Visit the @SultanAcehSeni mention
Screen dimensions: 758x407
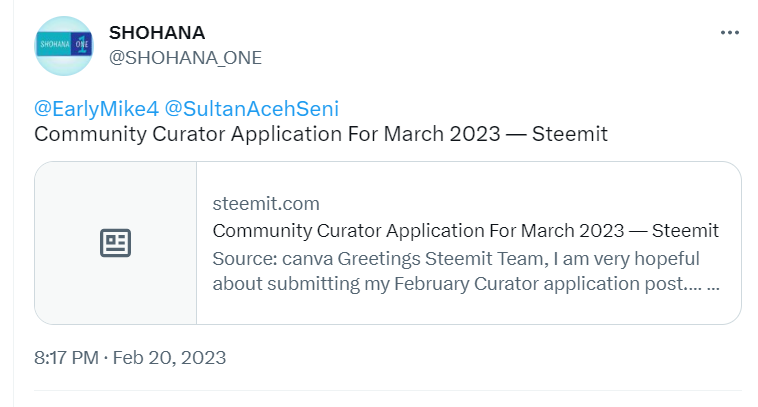[253, 108]
